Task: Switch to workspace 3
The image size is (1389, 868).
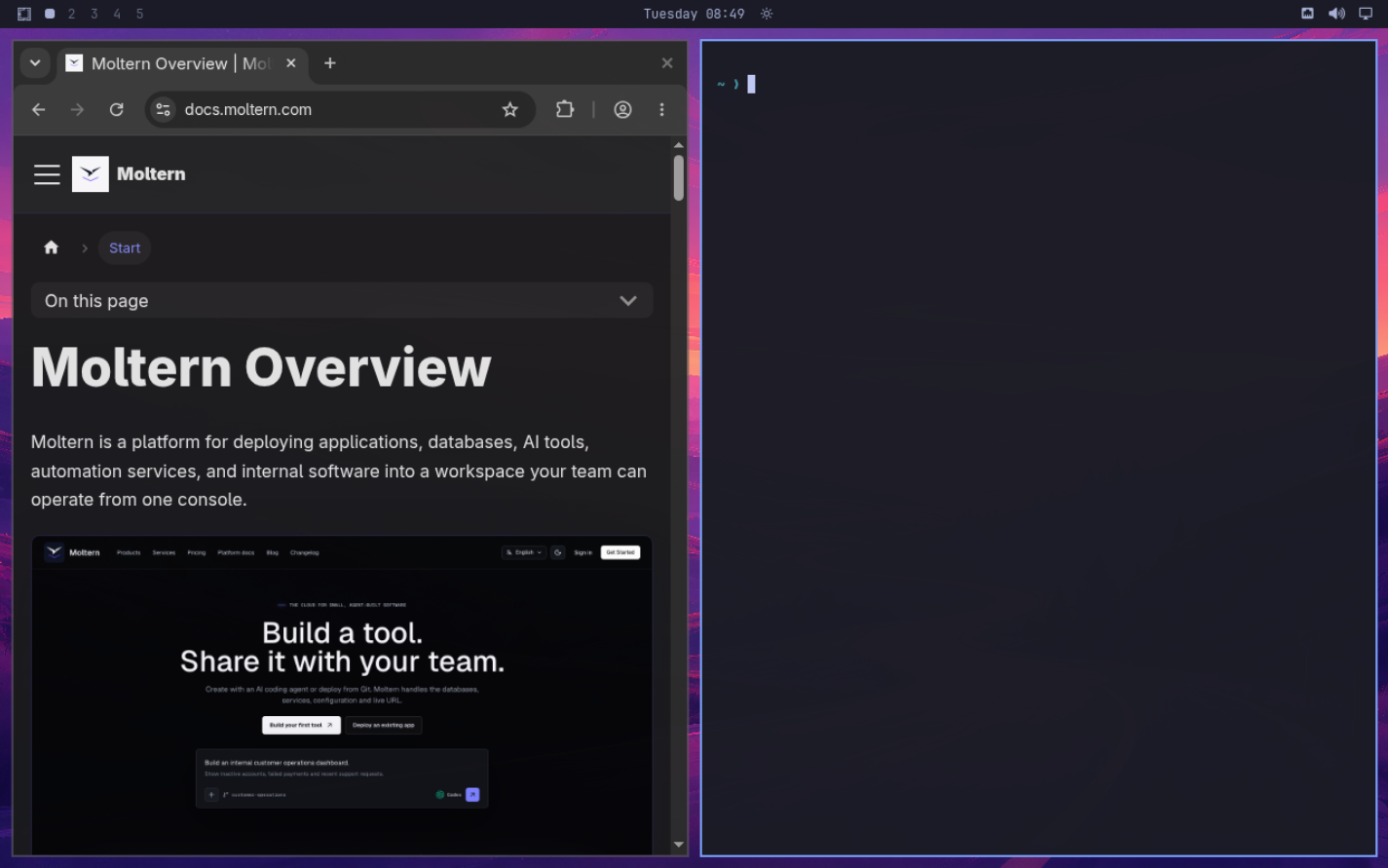Action: (94, 14)
